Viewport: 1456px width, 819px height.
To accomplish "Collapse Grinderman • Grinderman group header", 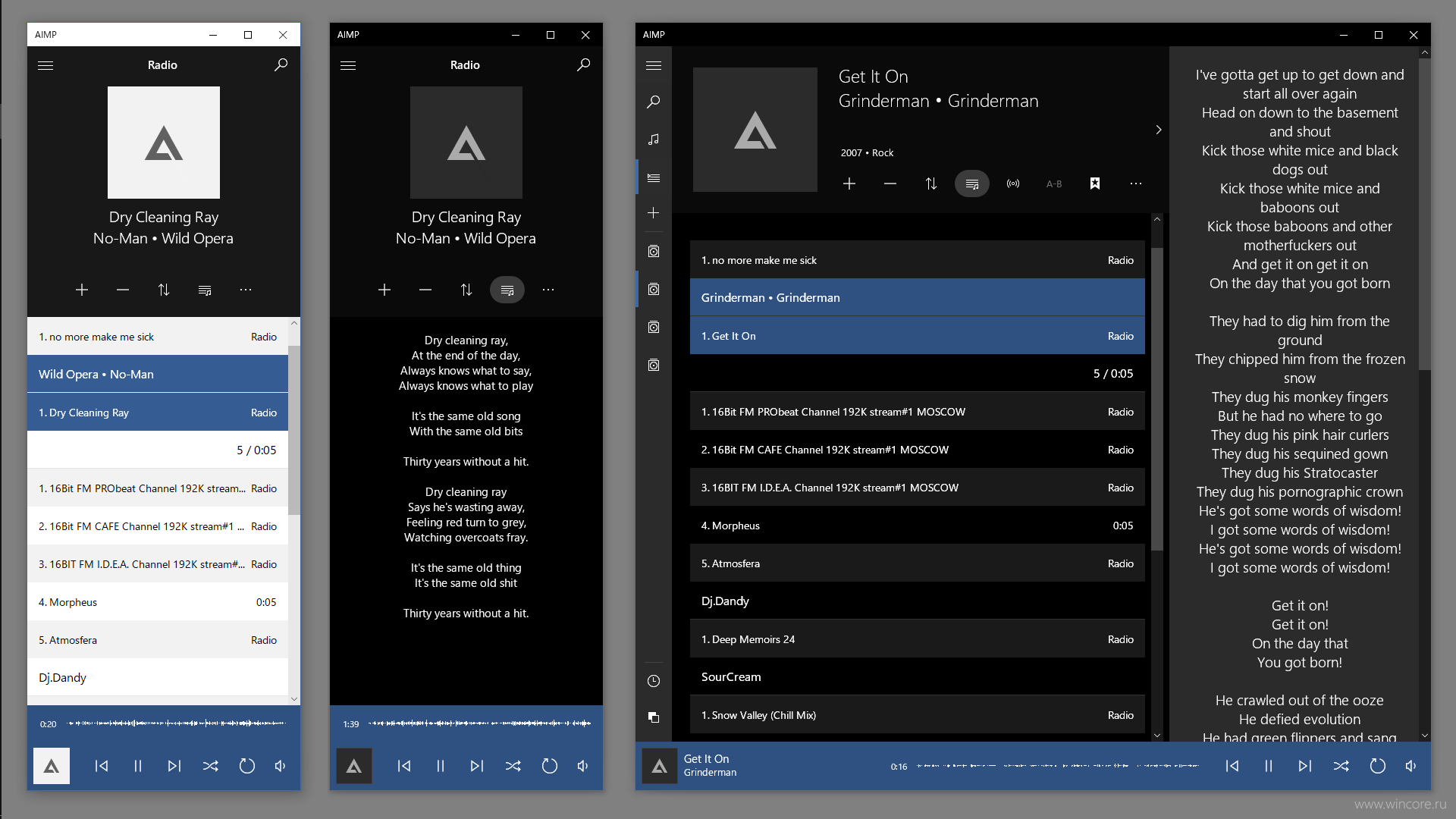I will point(918,297).
